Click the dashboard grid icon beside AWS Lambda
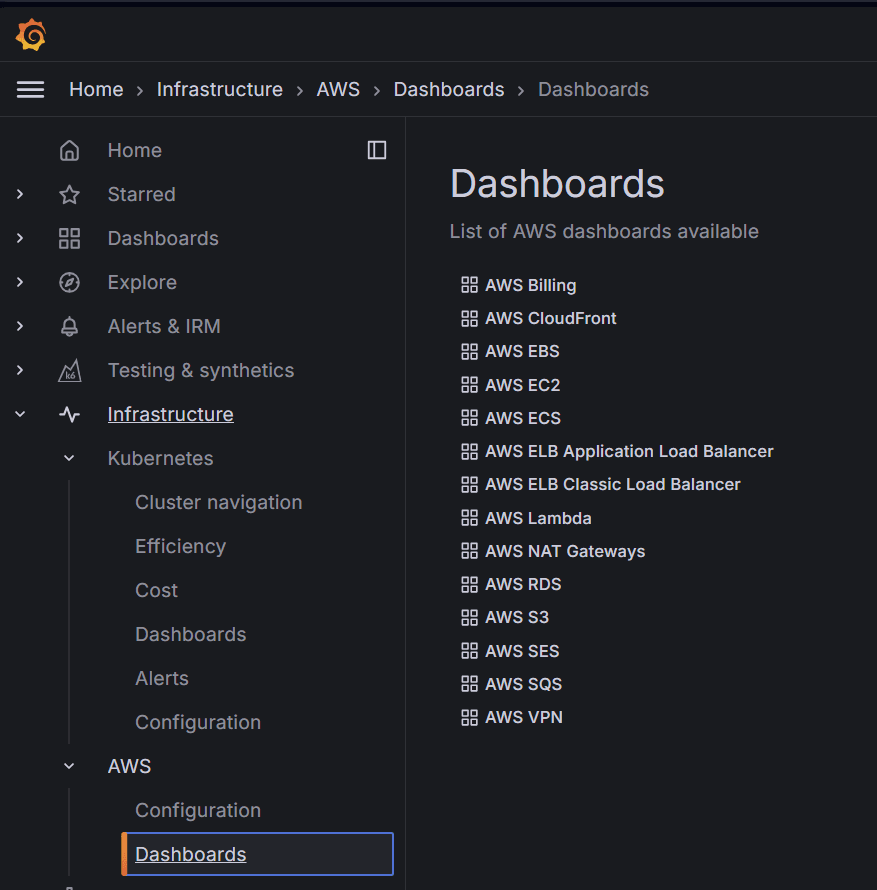This screenshot has width=877, height=890. click(x=469, y=517)
